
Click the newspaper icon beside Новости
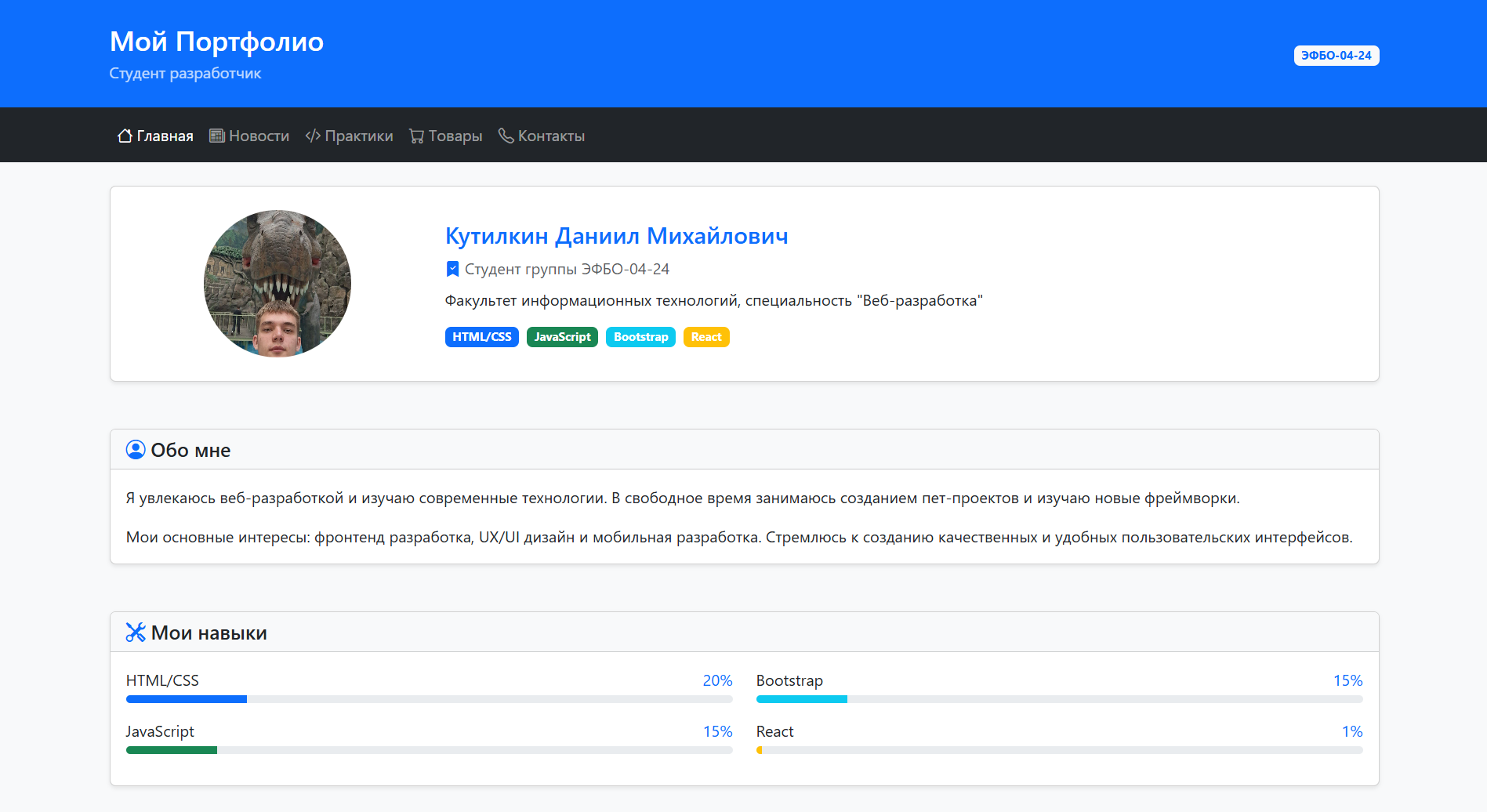coord(217,136)
